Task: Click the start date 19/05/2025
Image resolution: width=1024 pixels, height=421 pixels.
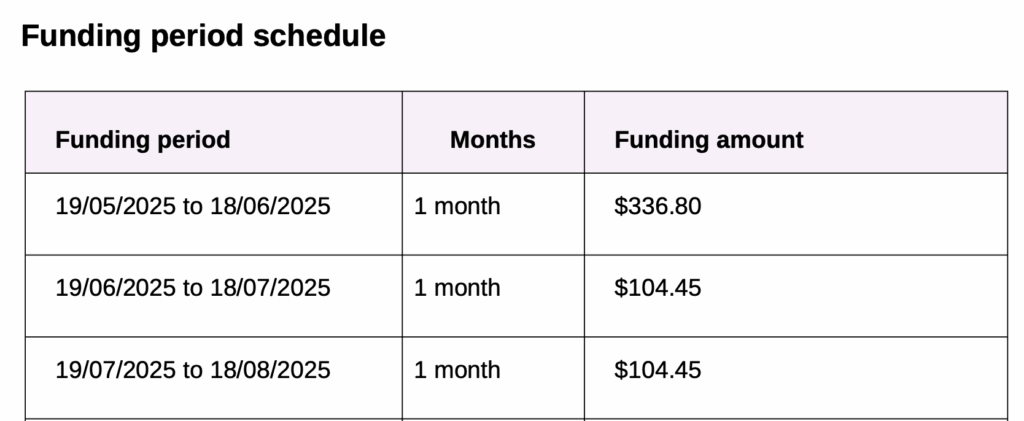Action: coord(116,207)
